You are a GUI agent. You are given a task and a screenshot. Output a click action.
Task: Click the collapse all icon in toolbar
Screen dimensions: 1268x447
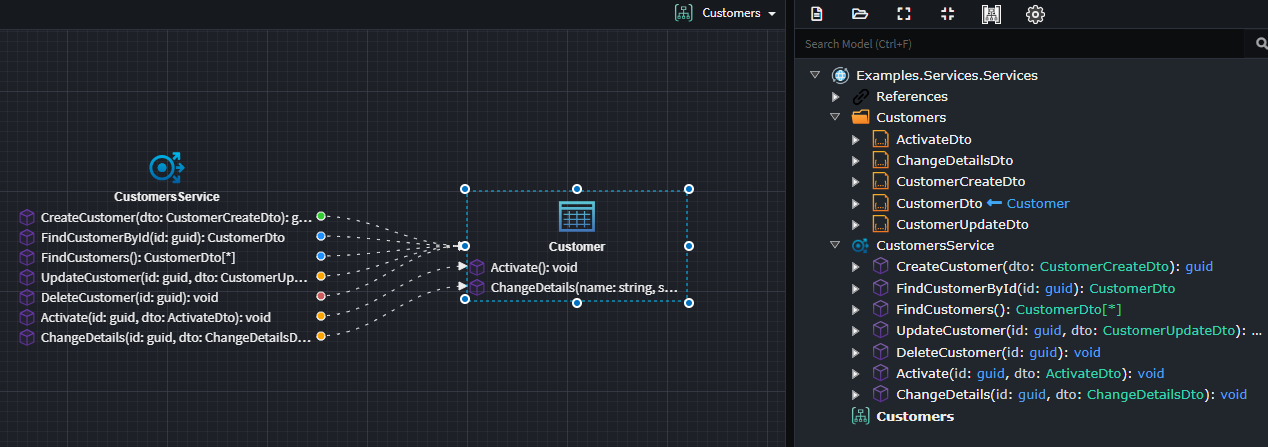[x=948, y=14]
